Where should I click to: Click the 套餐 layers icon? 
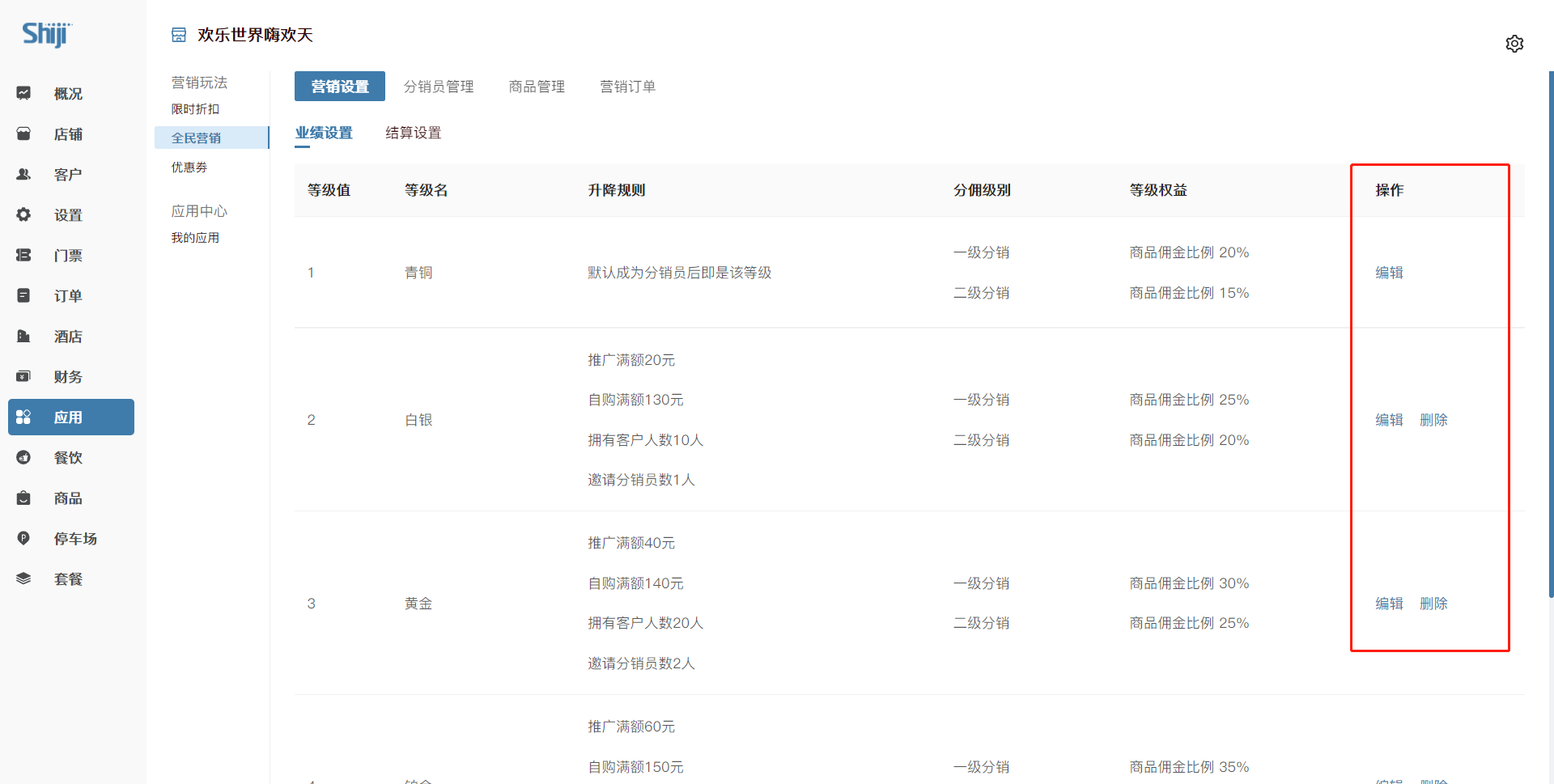[x=23, y=578]
